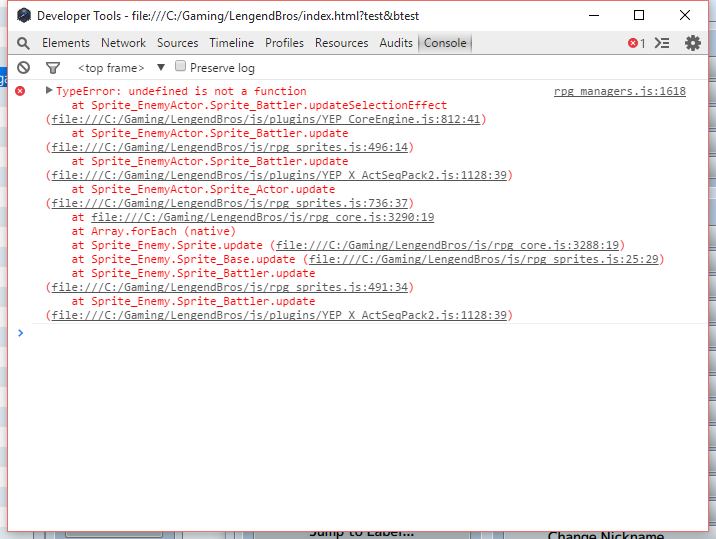Image resolution: width=716 pixels, height=539 pixels.
Task: Open the console filter funnel icon
Action: tap(53, 68)
